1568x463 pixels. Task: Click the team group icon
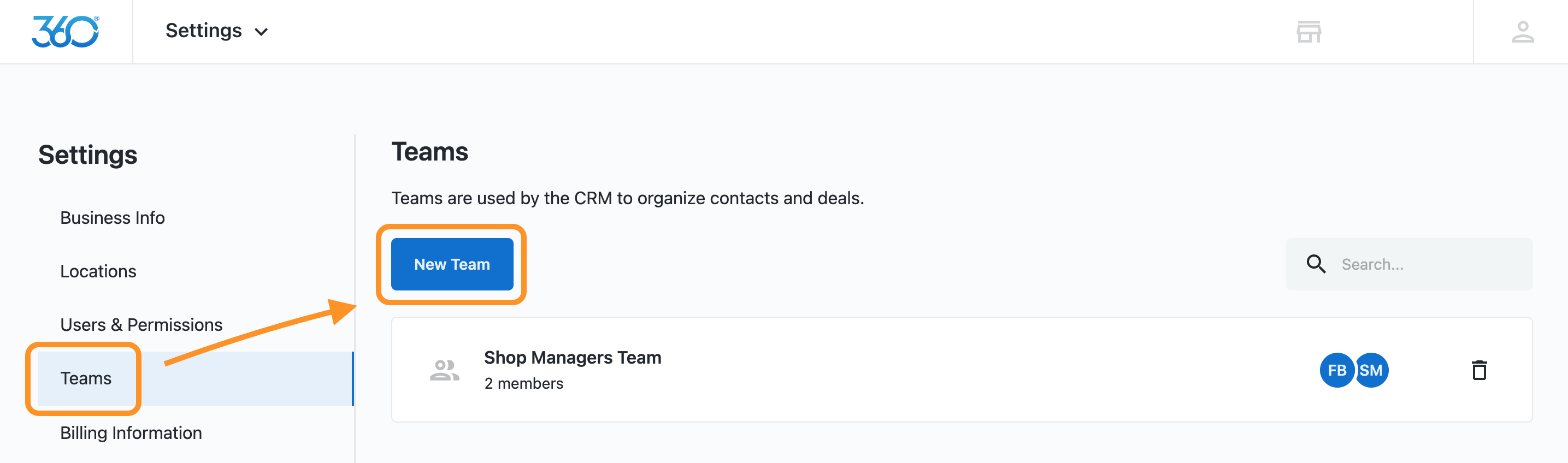pos(444,370)
